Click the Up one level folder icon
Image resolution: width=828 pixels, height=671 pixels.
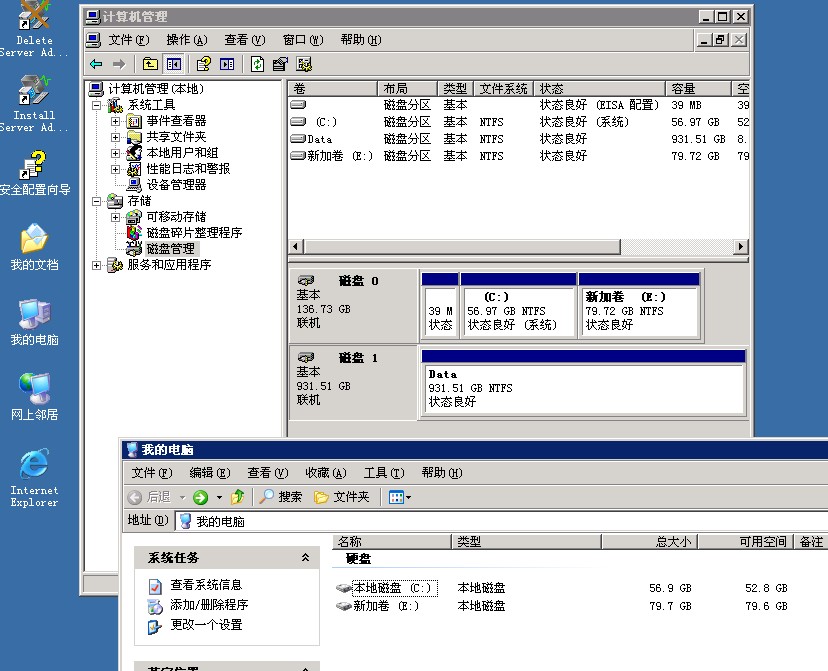pyautogui.click(x=150, y=64)
